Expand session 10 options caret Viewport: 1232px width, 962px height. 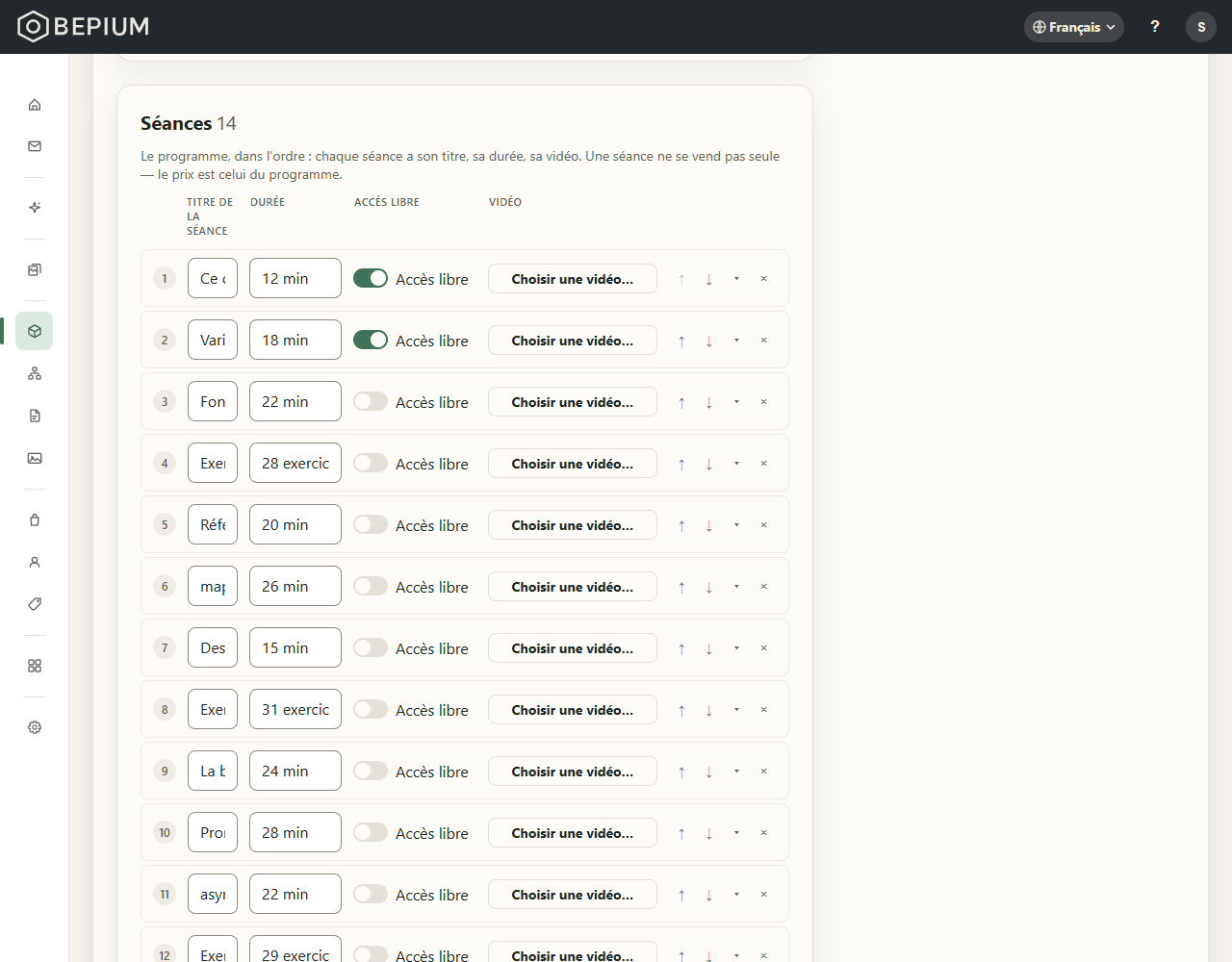coord(737,833)
